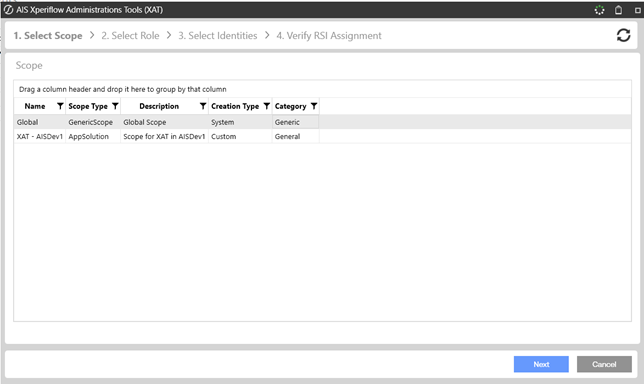The height and width of the screenshot is (384, 644).
Task: Click the group-by drop area text
Action: coord(122,89)
